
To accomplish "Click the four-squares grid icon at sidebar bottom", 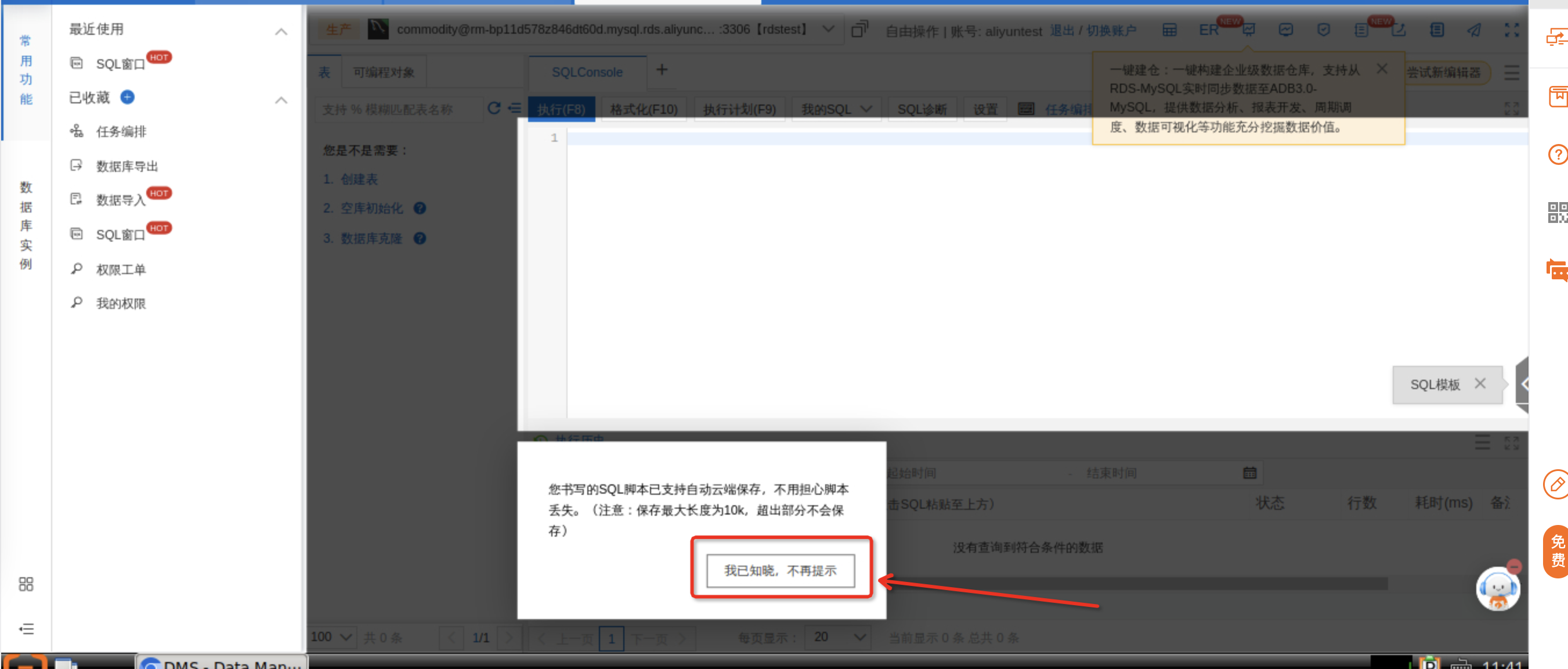I will (26, 584).
